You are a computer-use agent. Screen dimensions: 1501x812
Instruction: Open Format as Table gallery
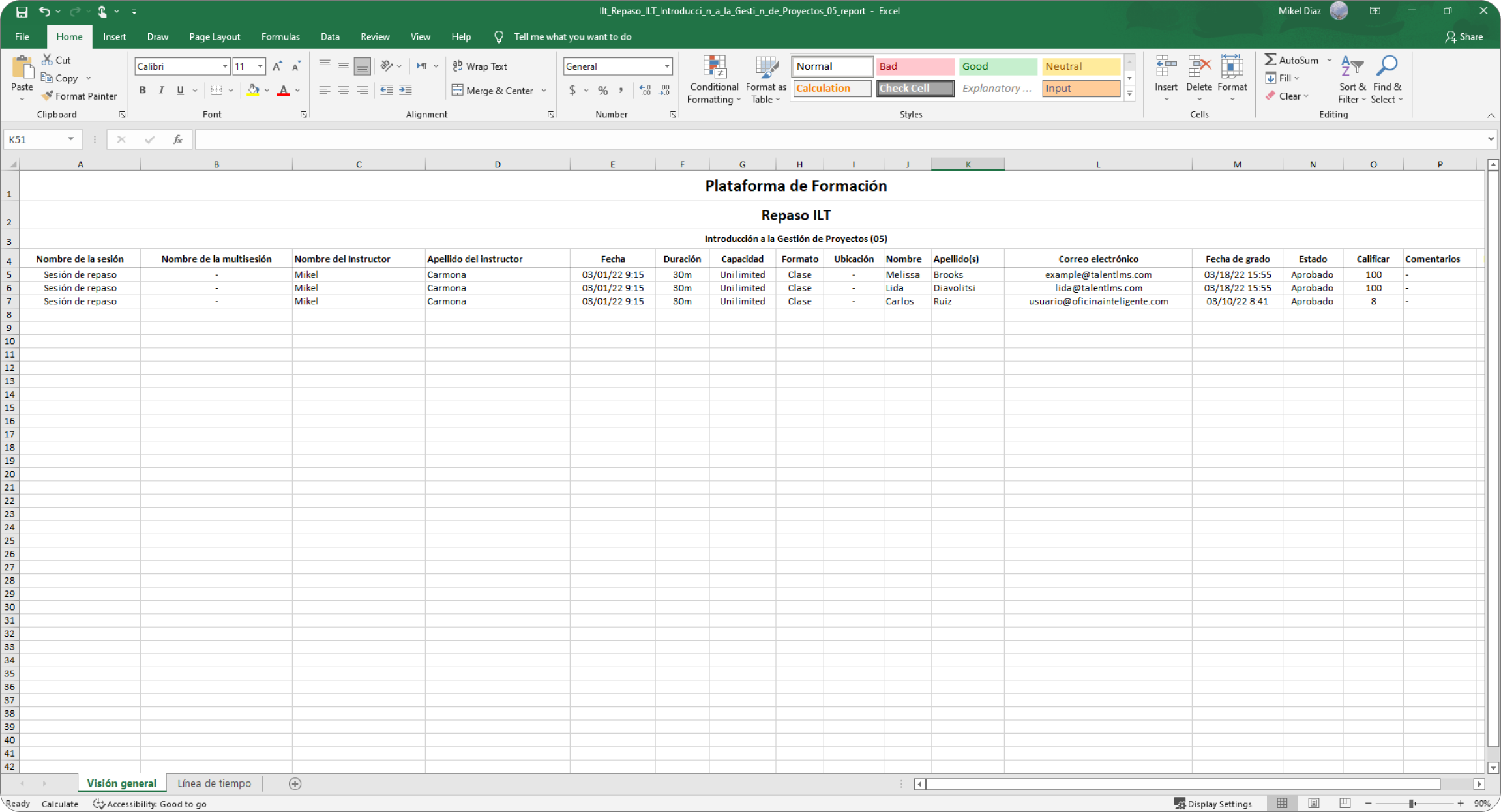(x=765, y=80)
